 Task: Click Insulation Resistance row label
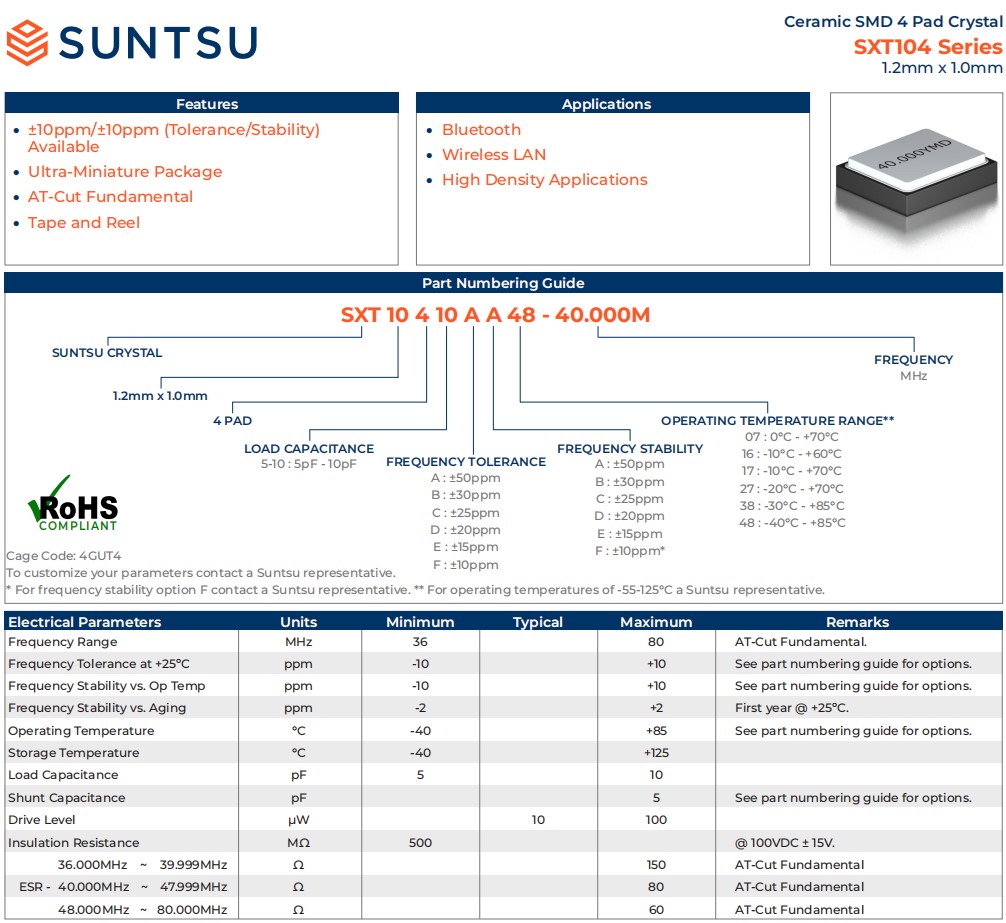click(x=74, y=843)
